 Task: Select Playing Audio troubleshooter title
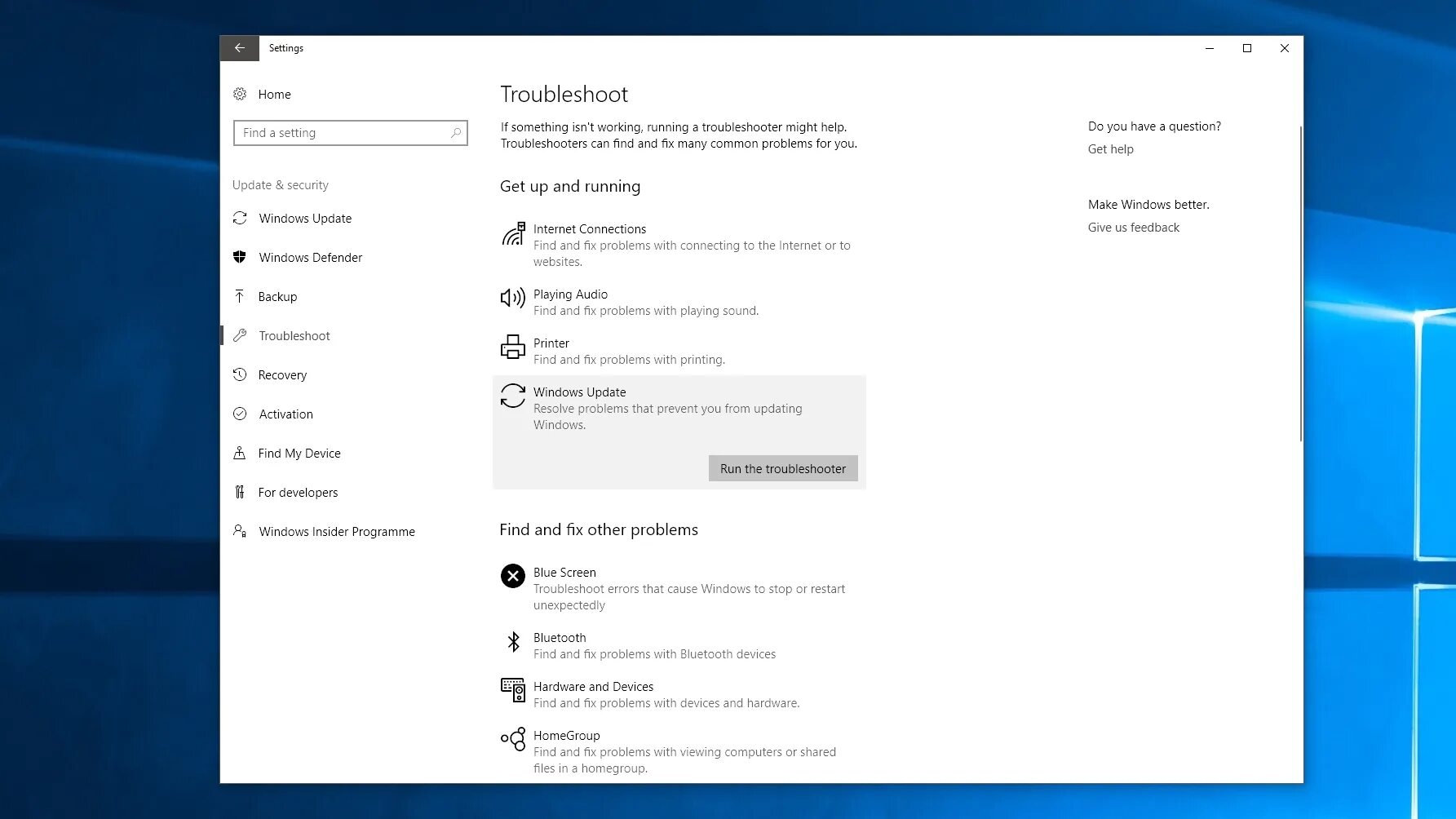[570, 294]
